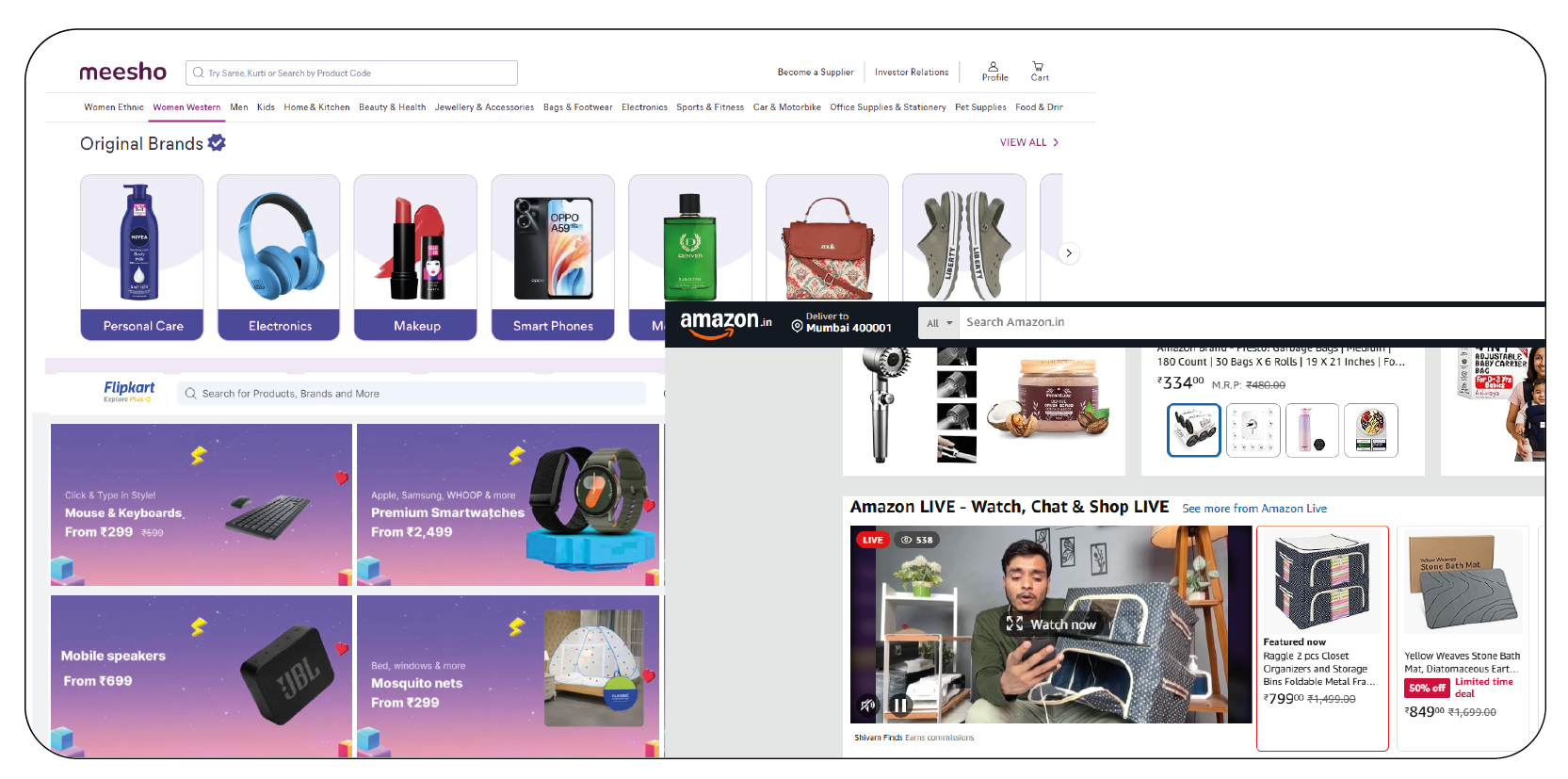Click Investor Relations link
Screen dimensions: 1568x779
[912, 73]
